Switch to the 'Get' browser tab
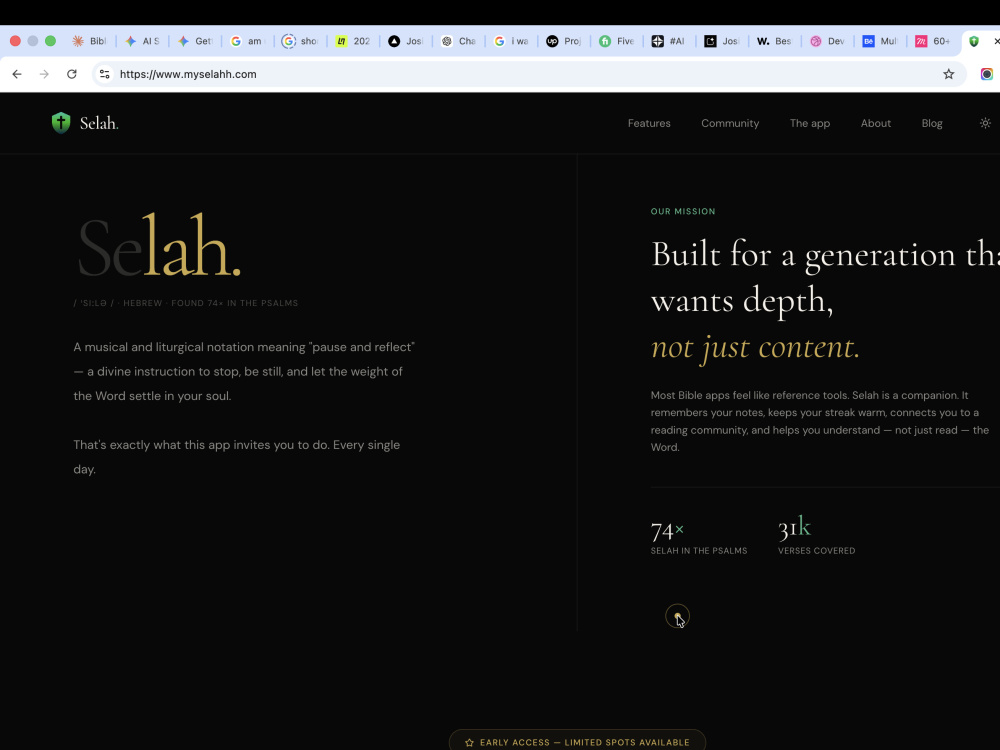 coord(195,41)
